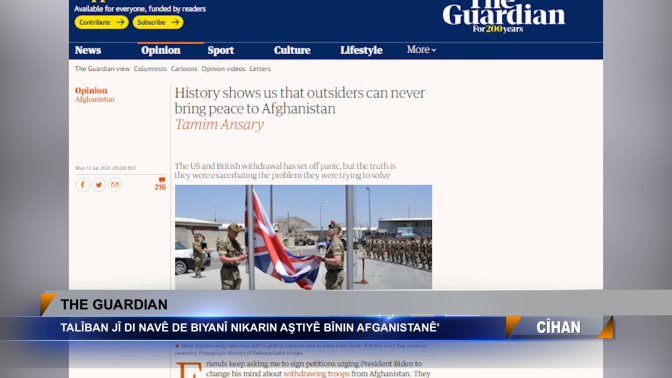Open the Columnists sublink

coord(150,69)
